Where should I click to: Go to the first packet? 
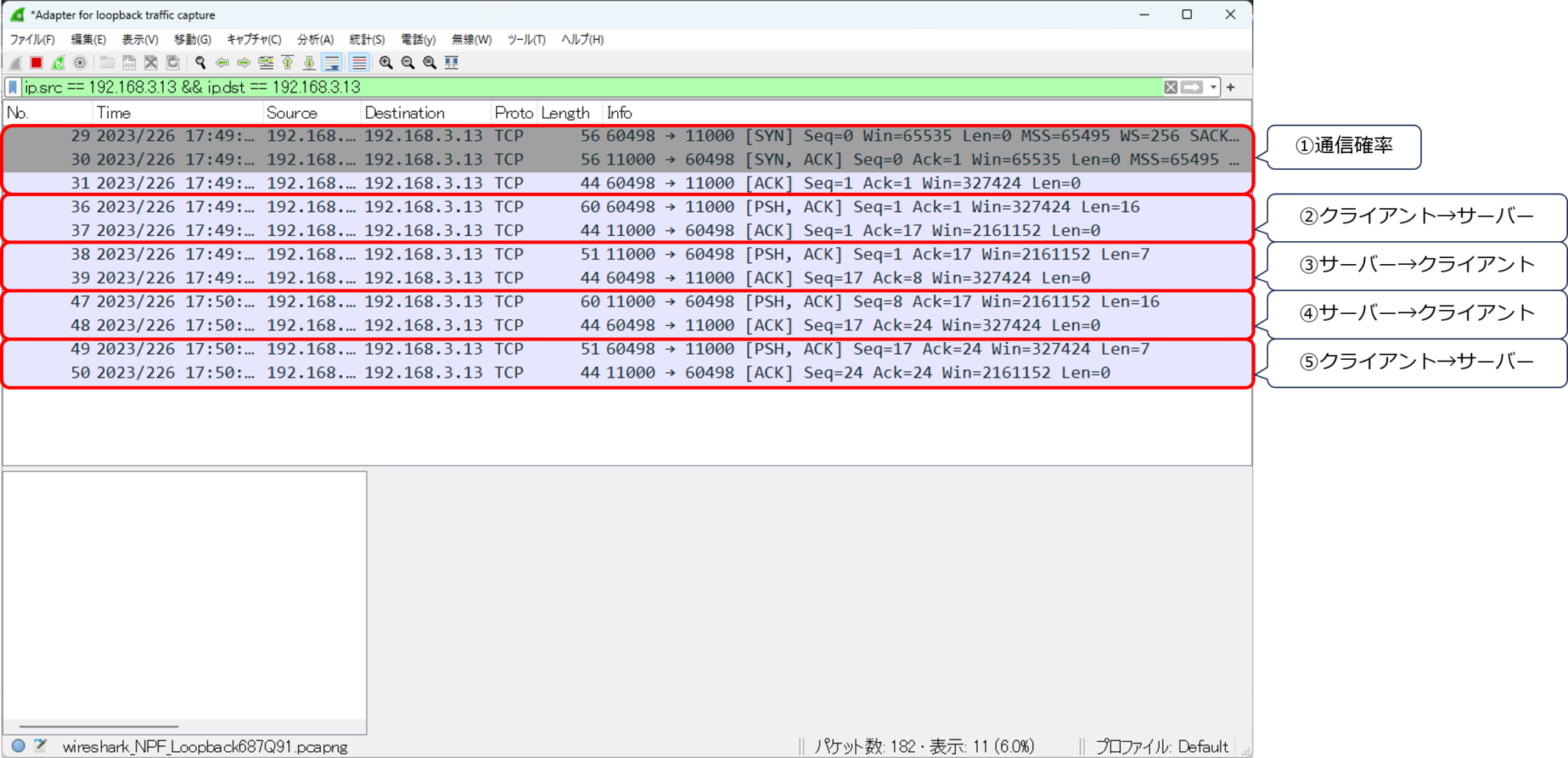[x=288, y=63]
